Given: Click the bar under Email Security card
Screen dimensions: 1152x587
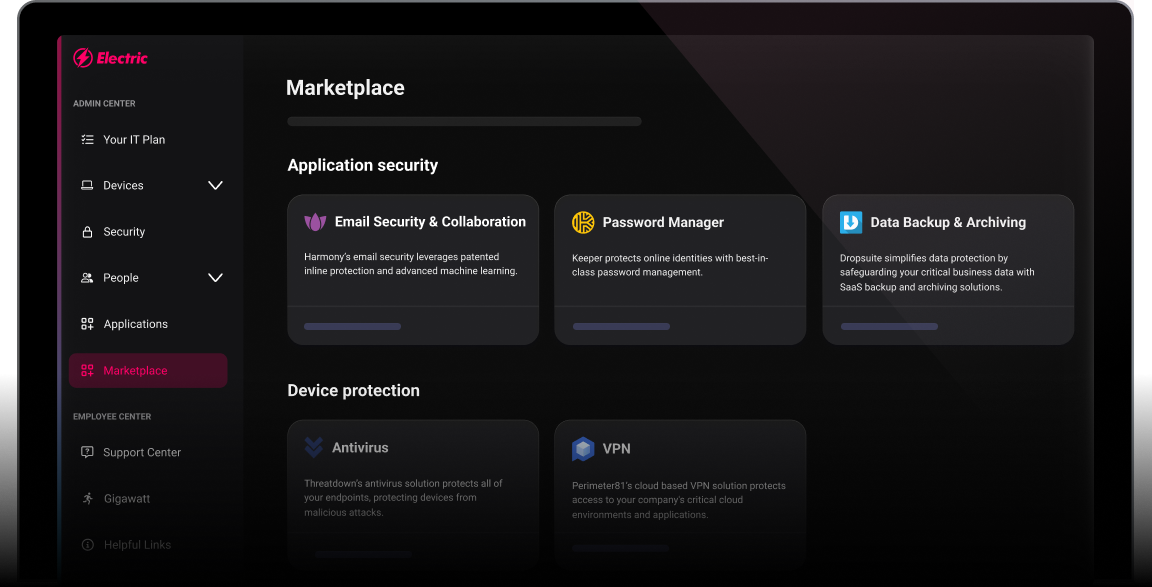Looking at the screenshot, I should [x=353, y=326].
